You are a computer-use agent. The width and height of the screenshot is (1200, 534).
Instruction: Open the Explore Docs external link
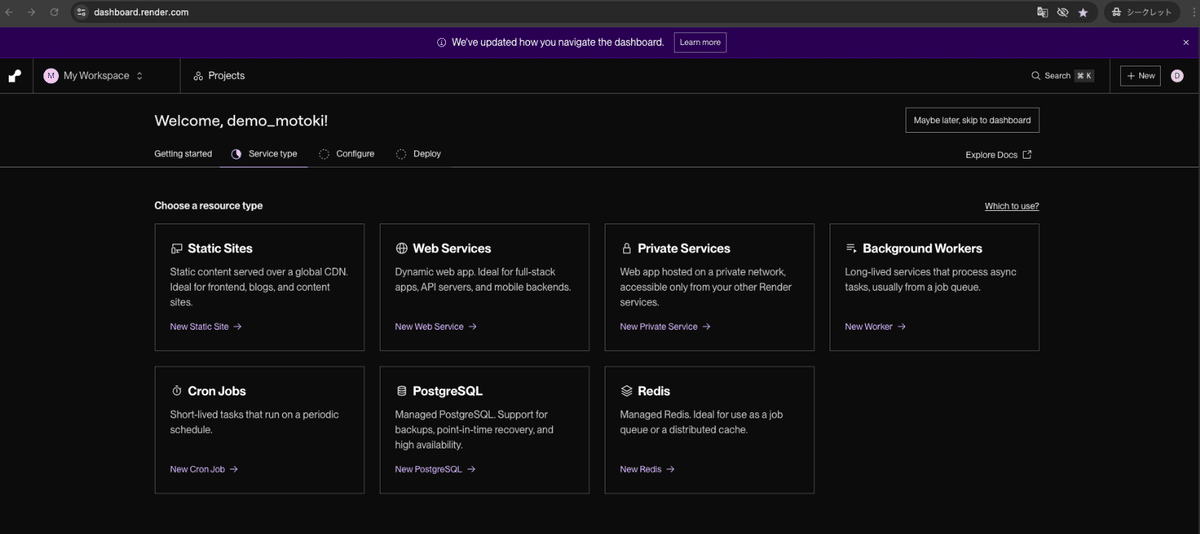pos(998,155)
